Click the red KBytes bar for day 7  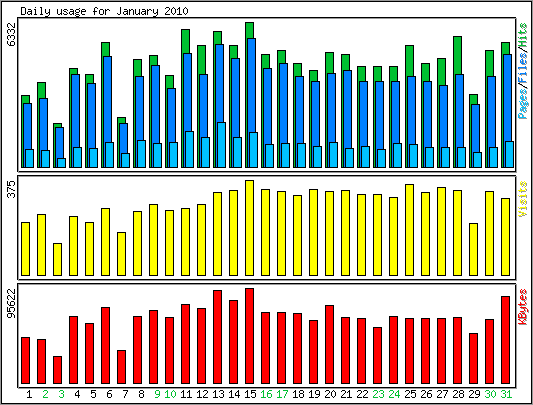tap(121, 367)
